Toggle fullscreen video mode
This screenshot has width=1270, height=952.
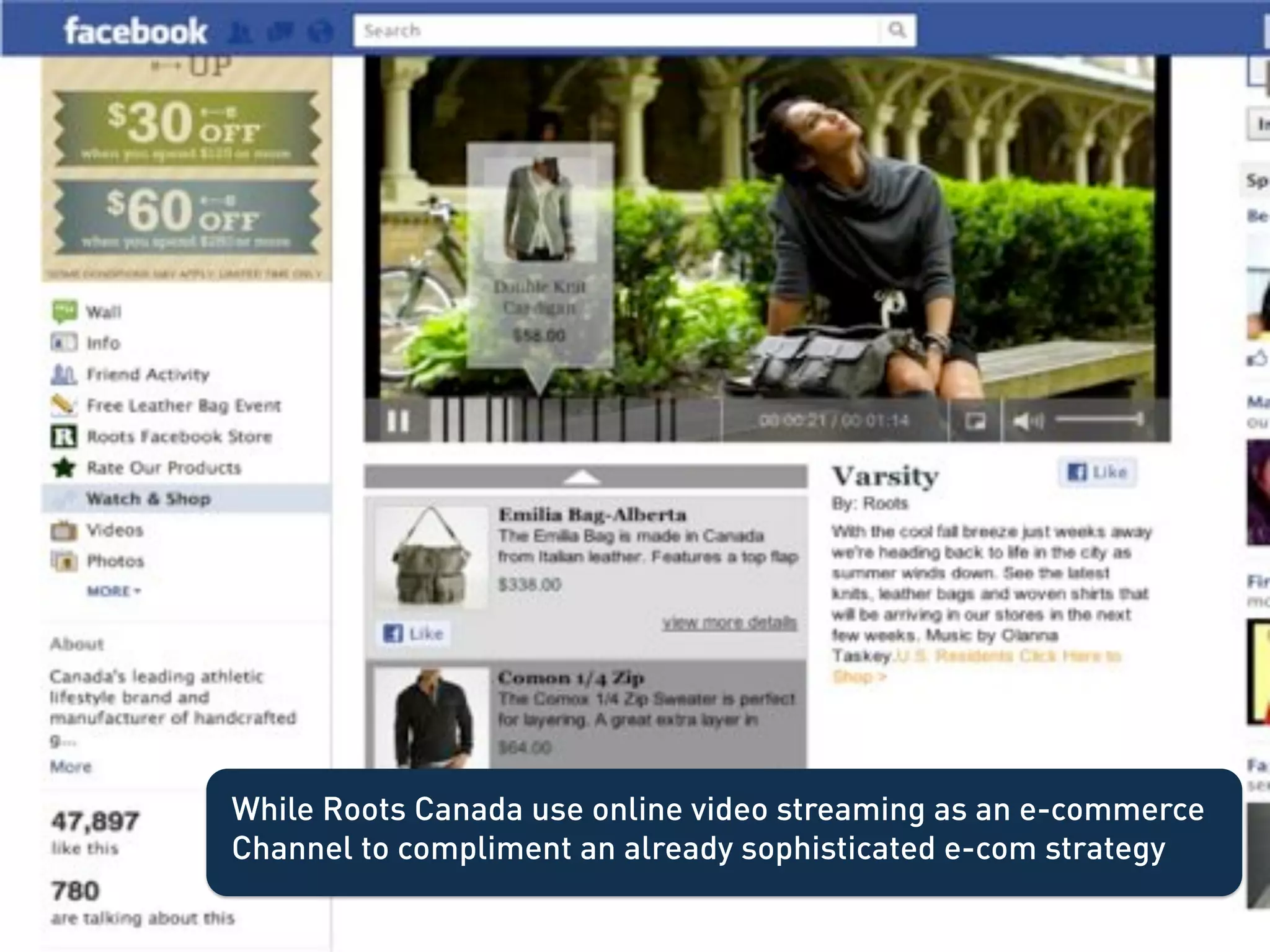pyautogui.click(x=975, y=421)
